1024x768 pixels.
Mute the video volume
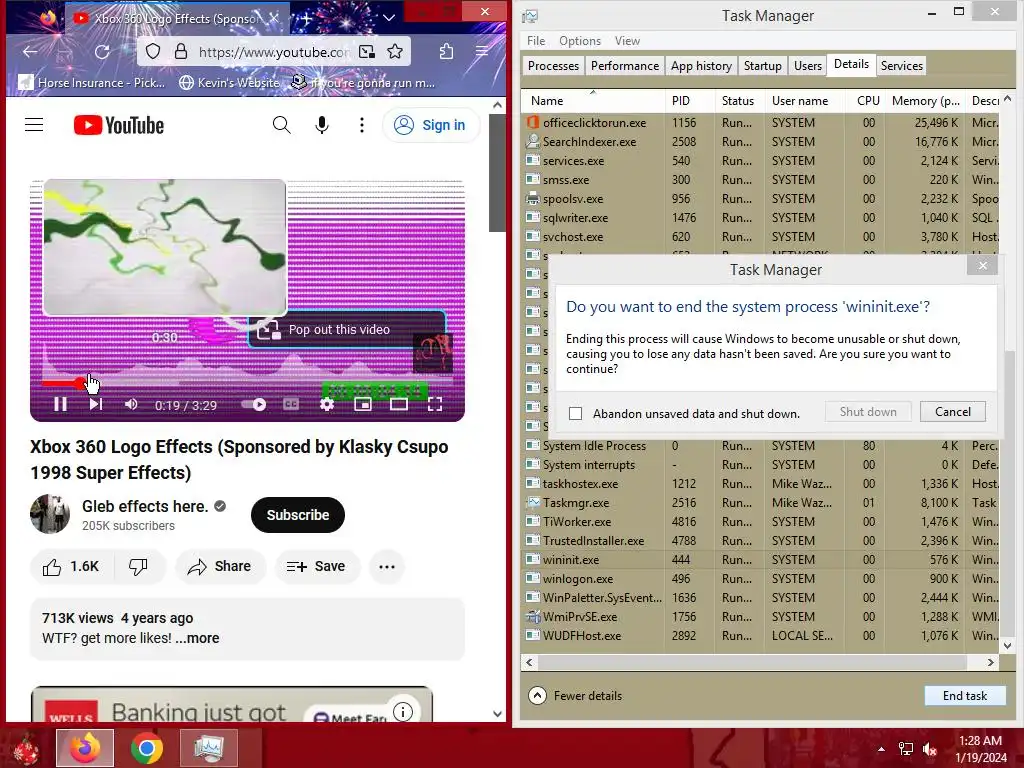(131, 405)
